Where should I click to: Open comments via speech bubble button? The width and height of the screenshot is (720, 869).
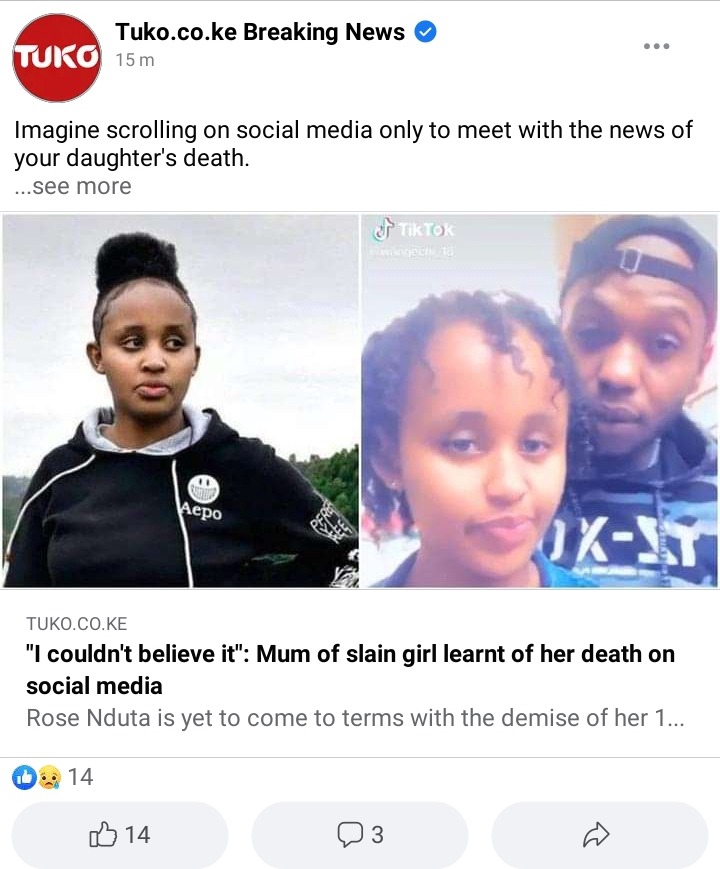pos(360,834)
